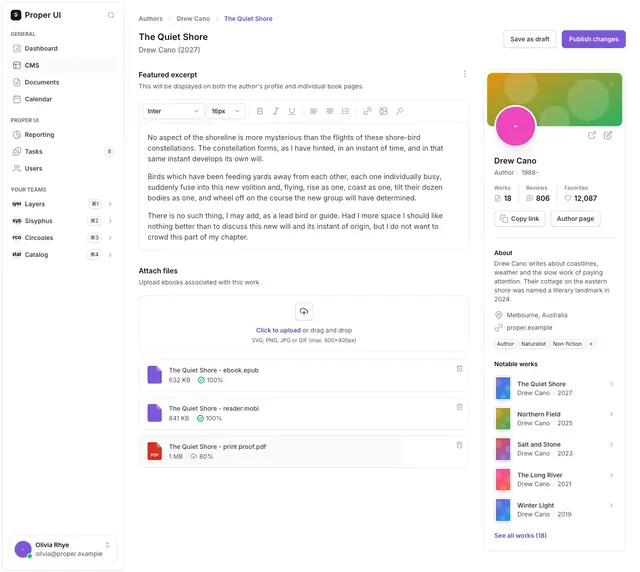Click the cloud upload icon

tap(304, 312)
